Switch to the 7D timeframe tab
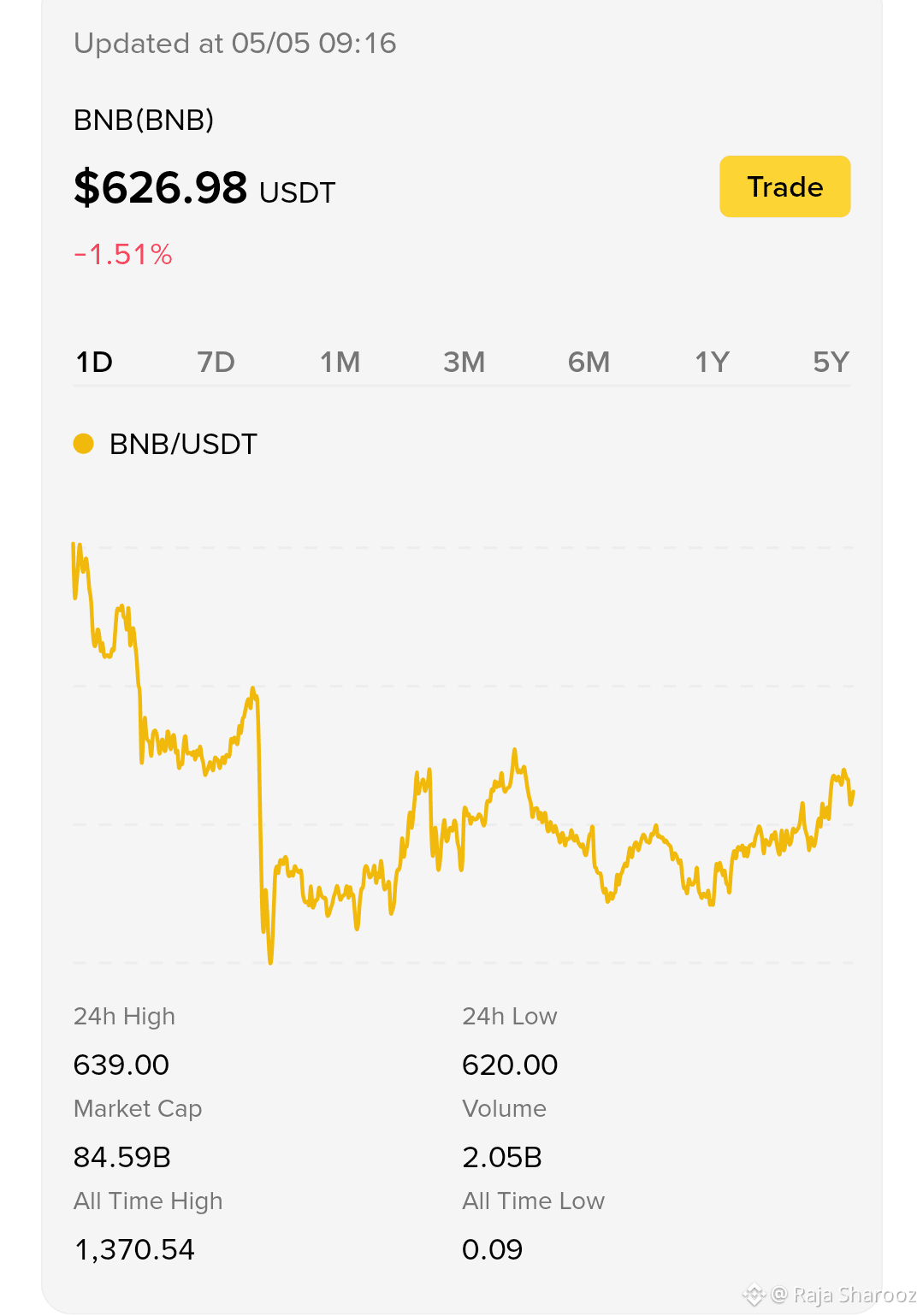The height and width of the screenshot is (1316, 923). click(x=216, y=363)
